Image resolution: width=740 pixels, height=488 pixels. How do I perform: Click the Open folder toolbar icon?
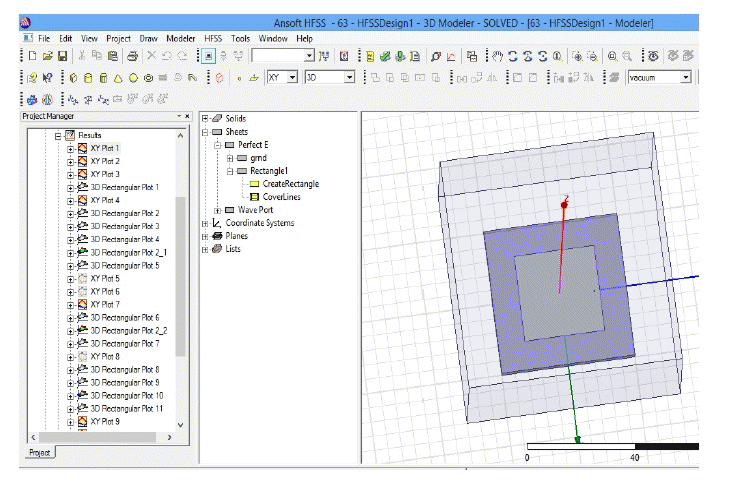47,56
